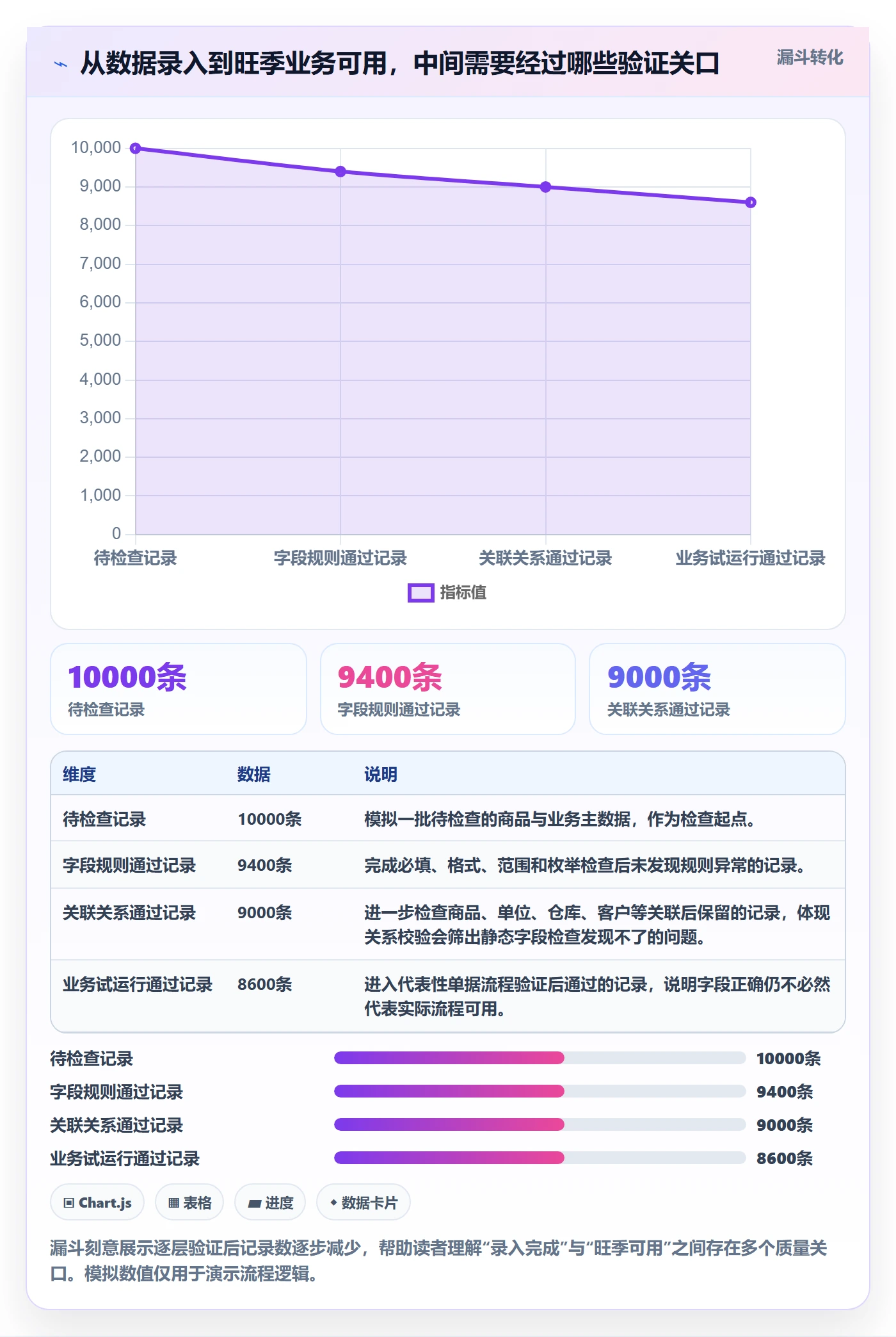
Task: Click the x-axis label 字段规则通过记录
Action: coord(340,558)
